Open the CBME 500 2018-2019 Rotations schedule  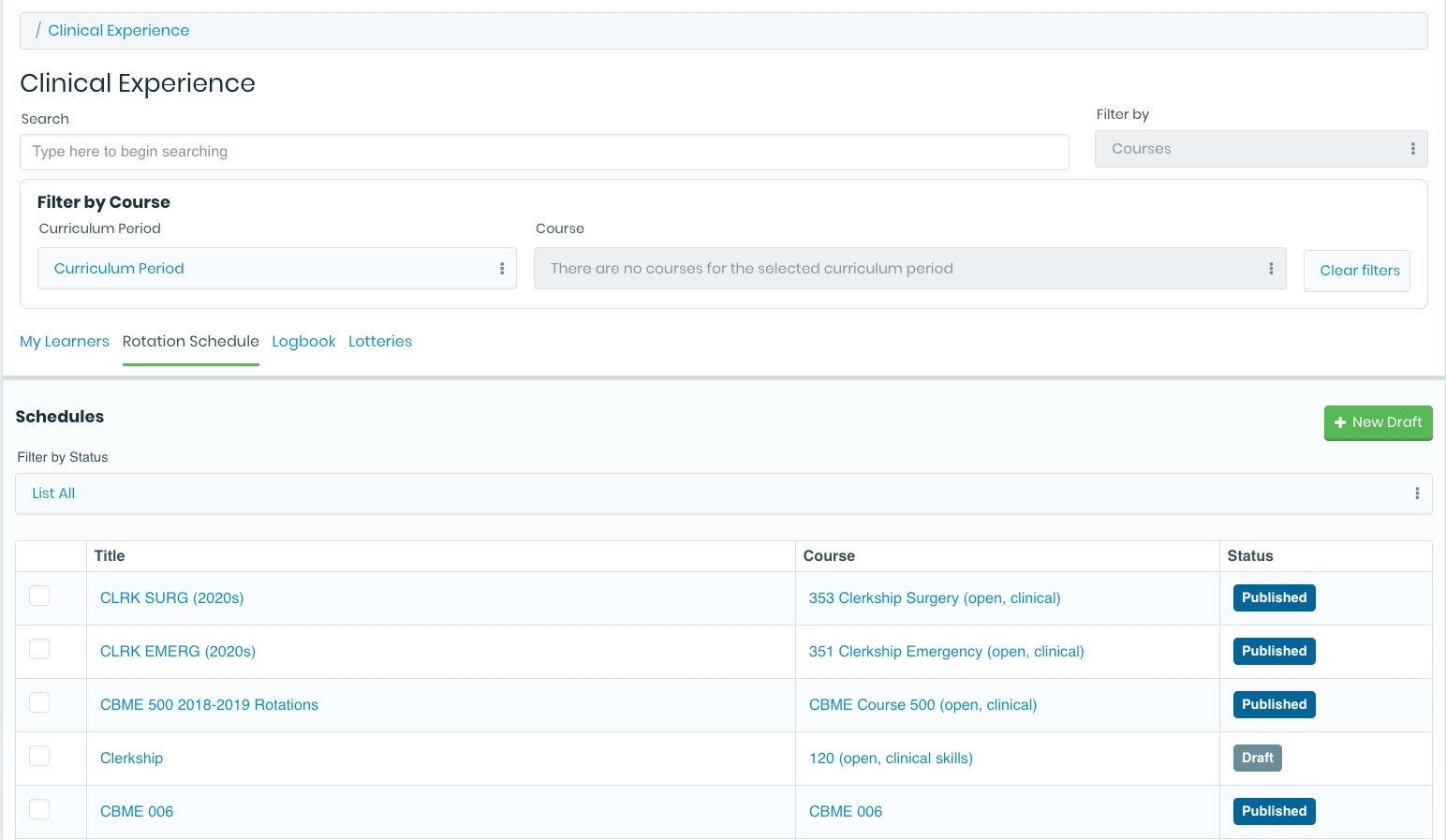[x=209, y=705]
